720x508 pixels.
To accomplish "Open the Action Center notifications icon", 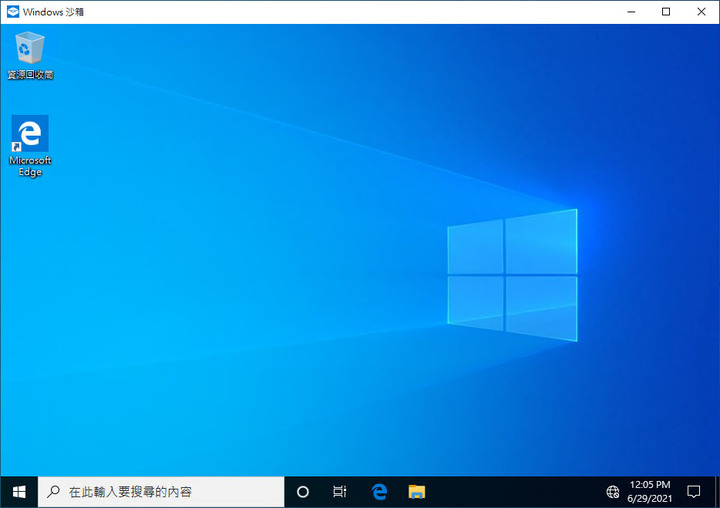I will pyautogui.click(x=693, y=492).
